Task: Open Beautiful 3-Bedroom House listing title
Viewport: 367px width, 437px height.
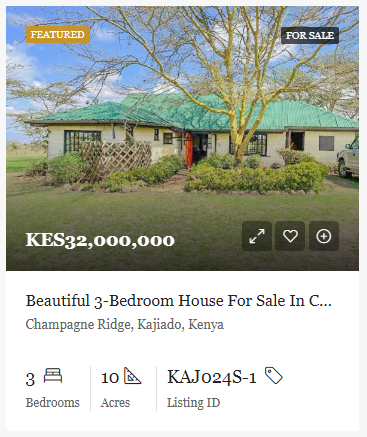Action: point(179,301)
